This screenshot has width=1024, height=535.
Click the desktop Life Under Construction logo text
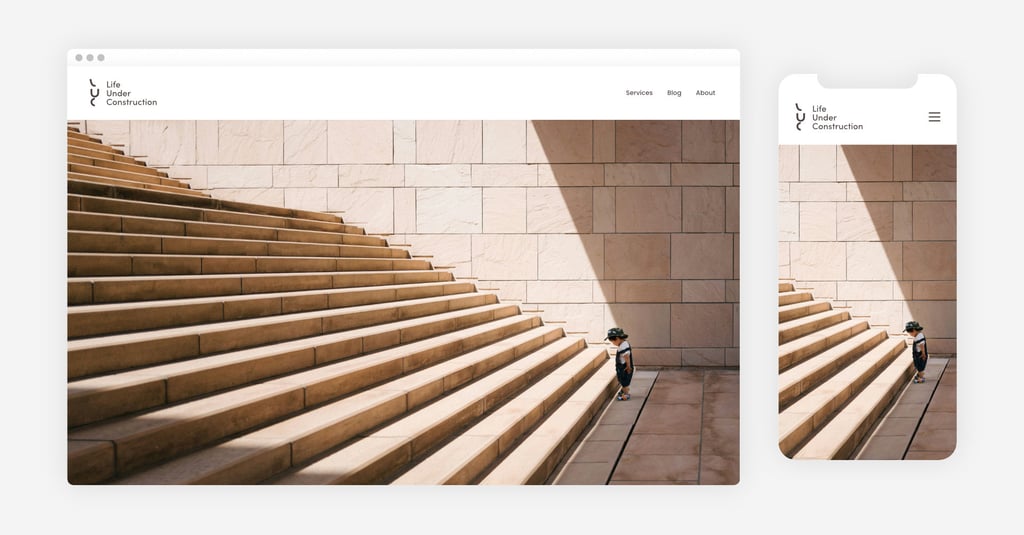click(131, 93)
